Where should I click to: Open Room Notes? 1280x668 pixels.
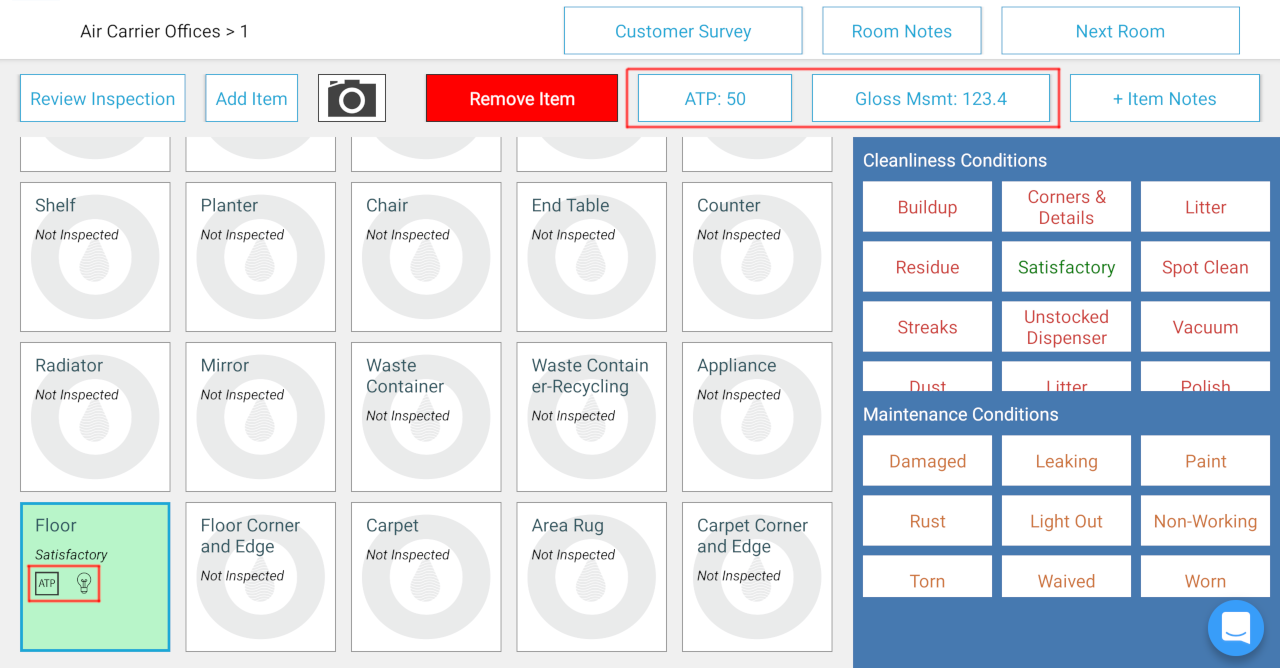(901, 31)
